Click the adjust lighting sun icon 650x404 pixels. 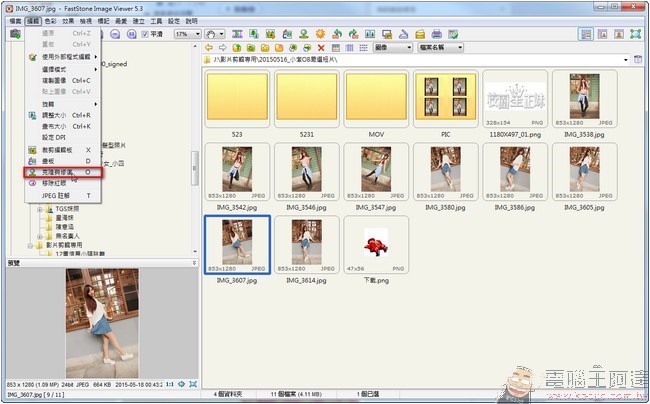[320, 34]
